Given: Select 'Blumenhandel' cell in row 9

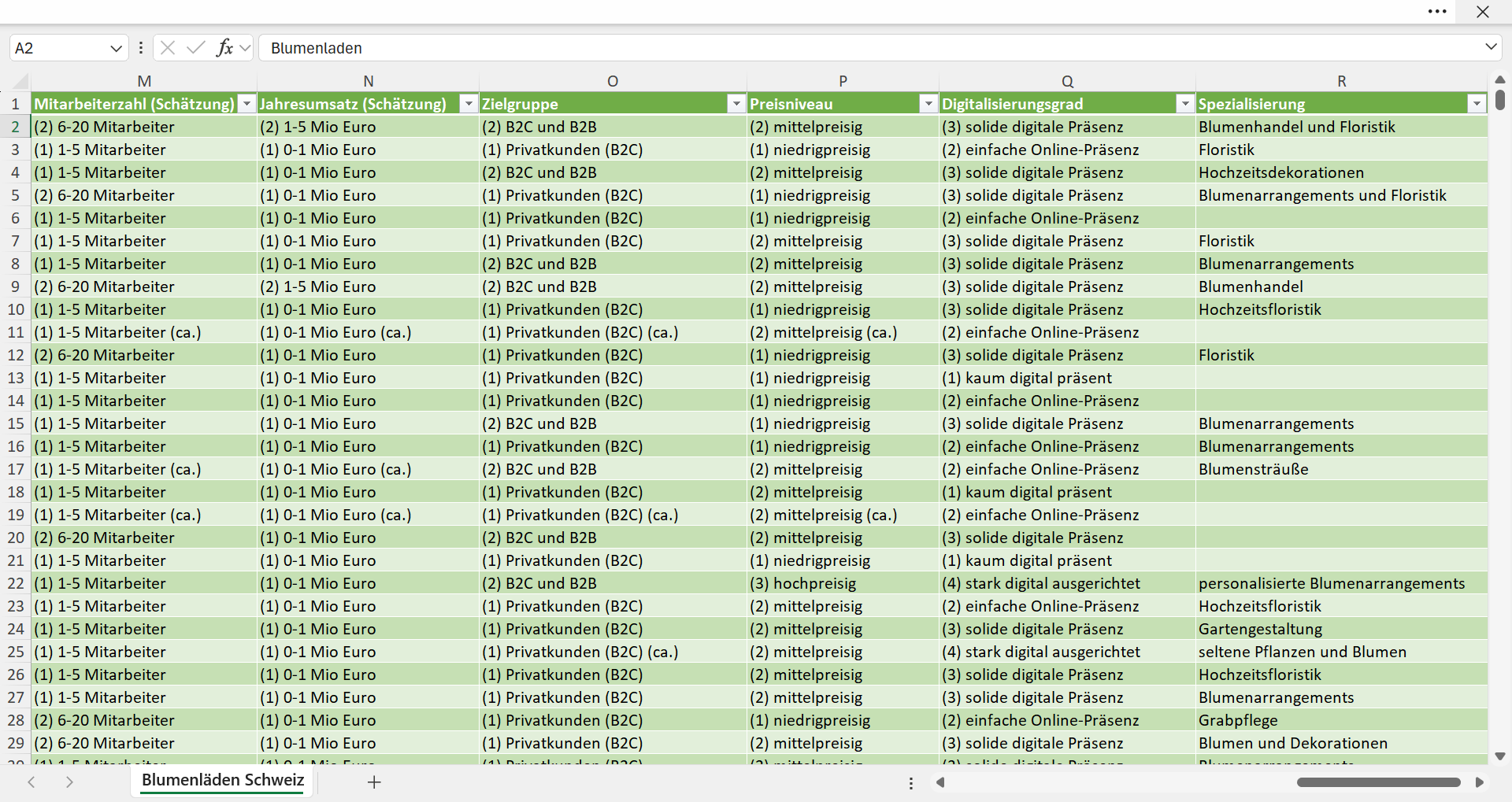Looking at the screenshot, I should [1342, 286].
